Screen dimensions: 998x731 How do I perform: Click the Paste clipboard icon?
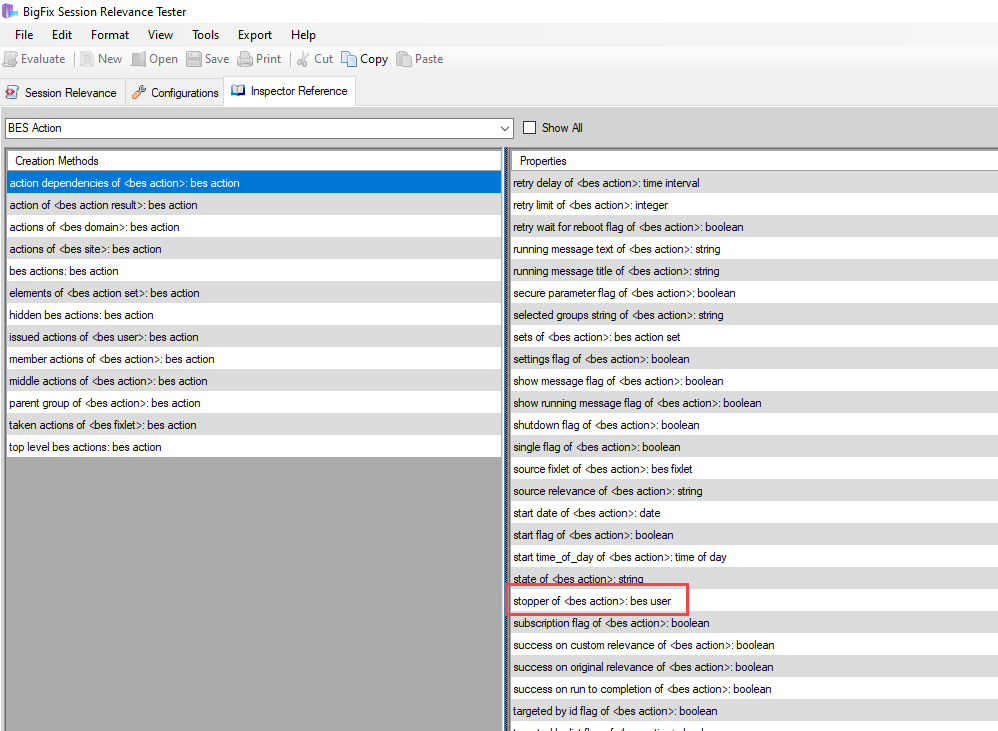coord(404,59)
